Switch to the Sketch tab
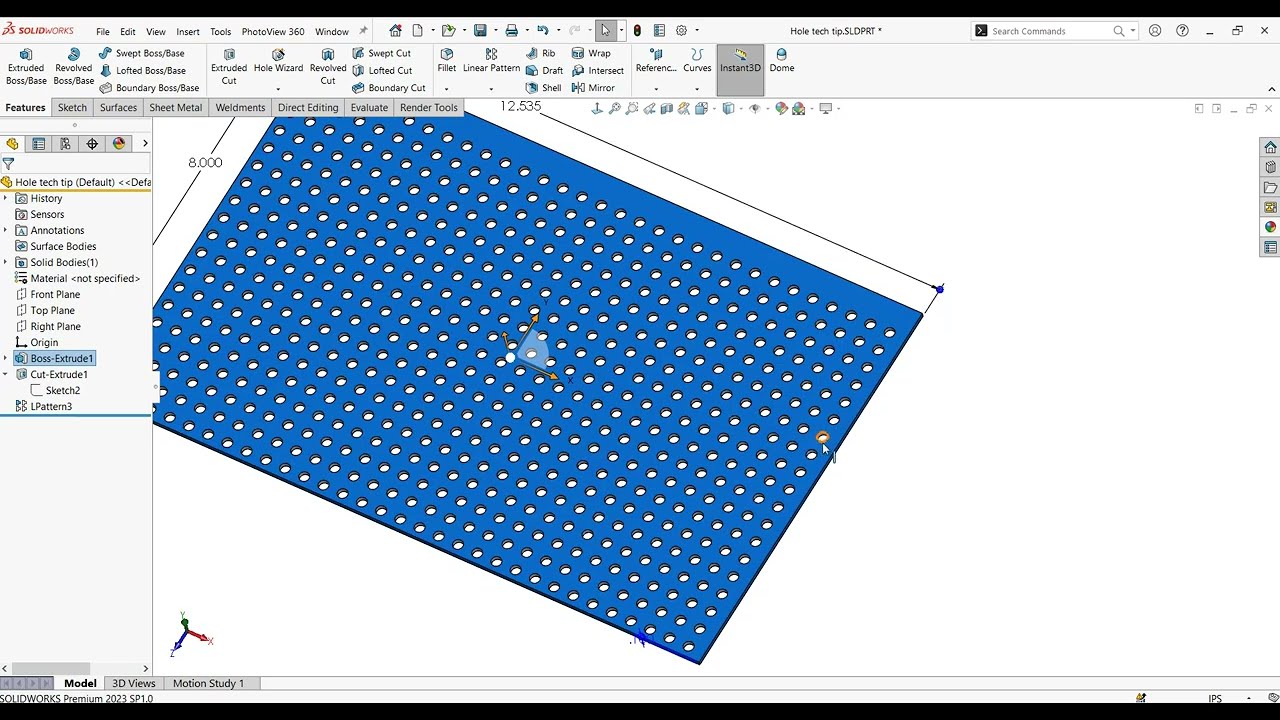The height and width of the screenshot is (720, 1280). coord(72,108)
